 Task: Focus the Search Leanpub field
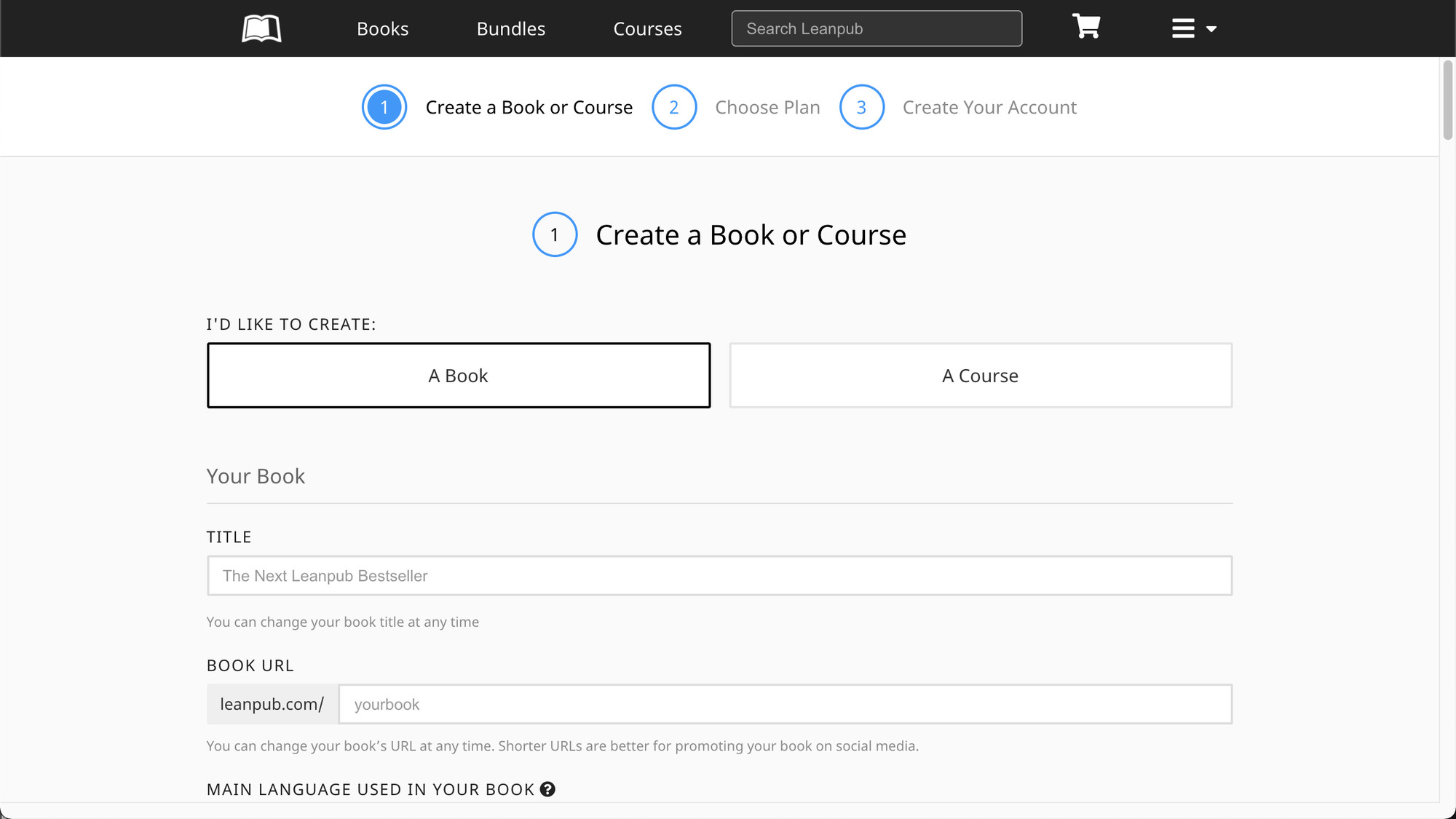coord(877,28)
